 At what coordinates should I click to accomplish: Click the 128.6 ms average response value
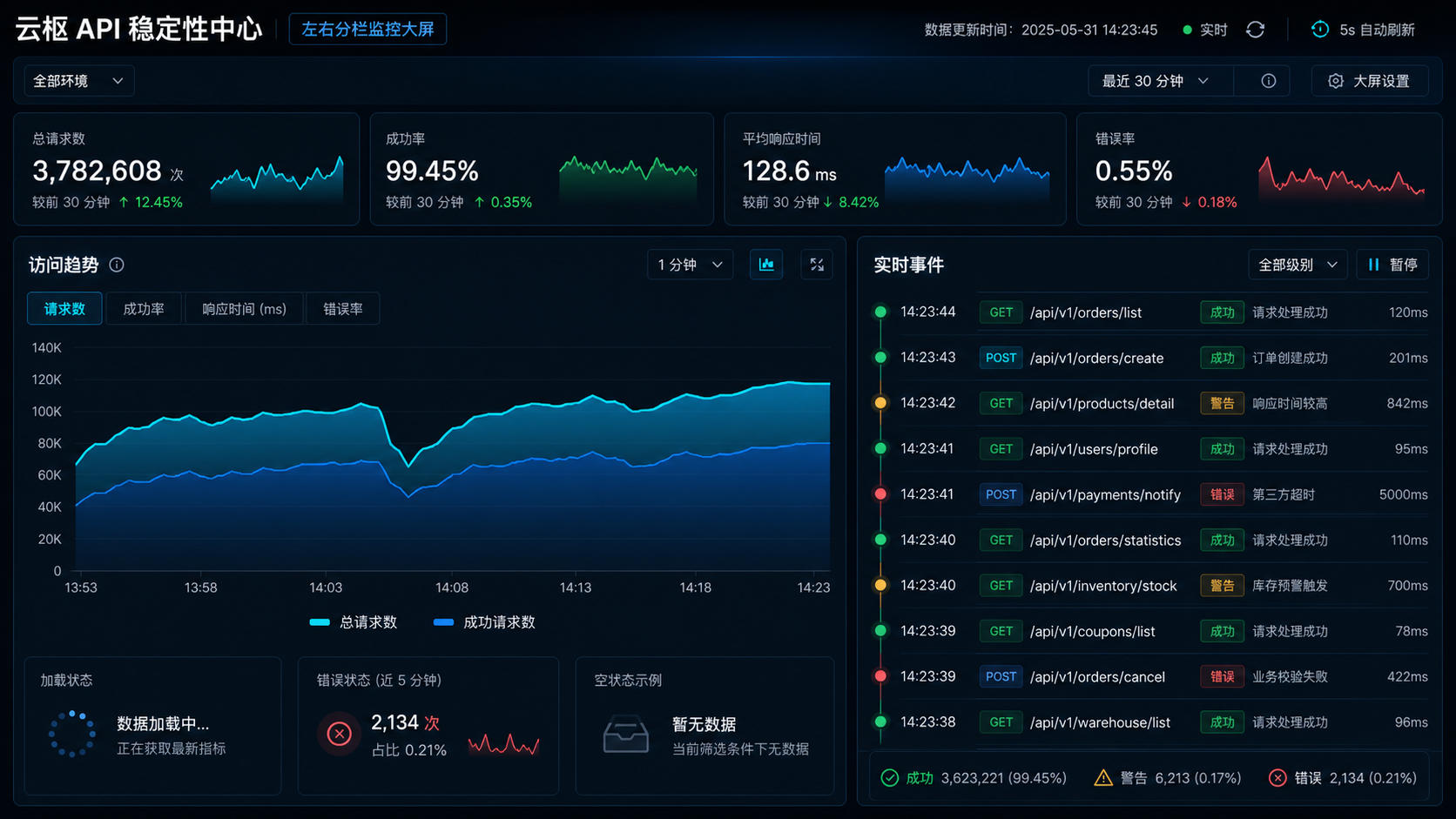tap(789, 171)
